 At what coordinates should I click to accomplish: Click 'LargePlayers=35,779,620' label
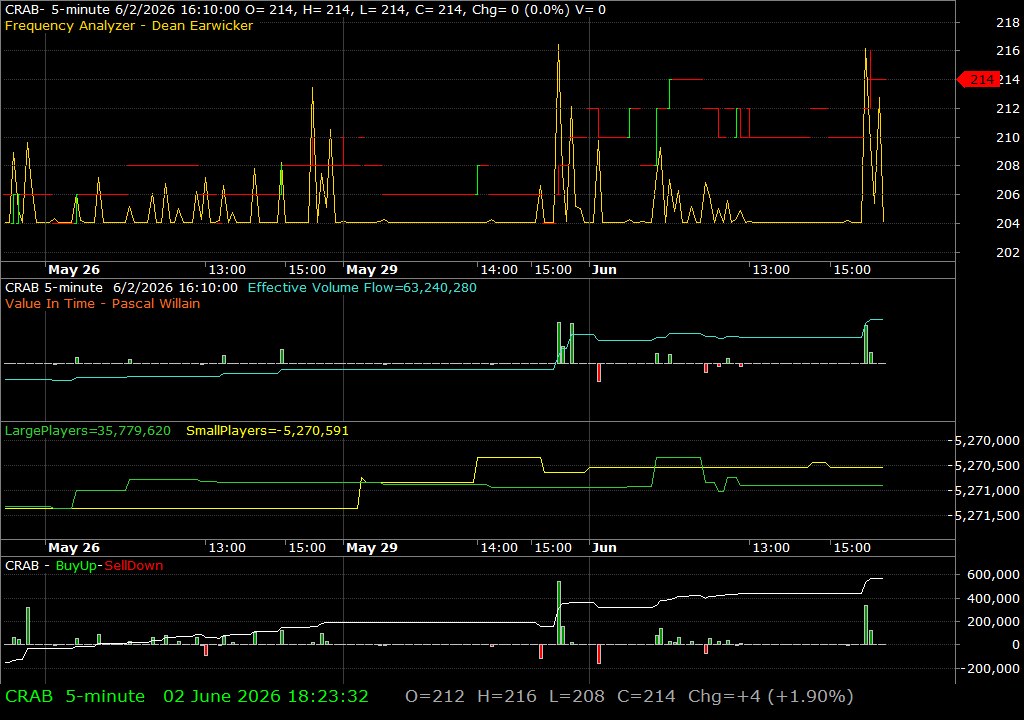88,431
